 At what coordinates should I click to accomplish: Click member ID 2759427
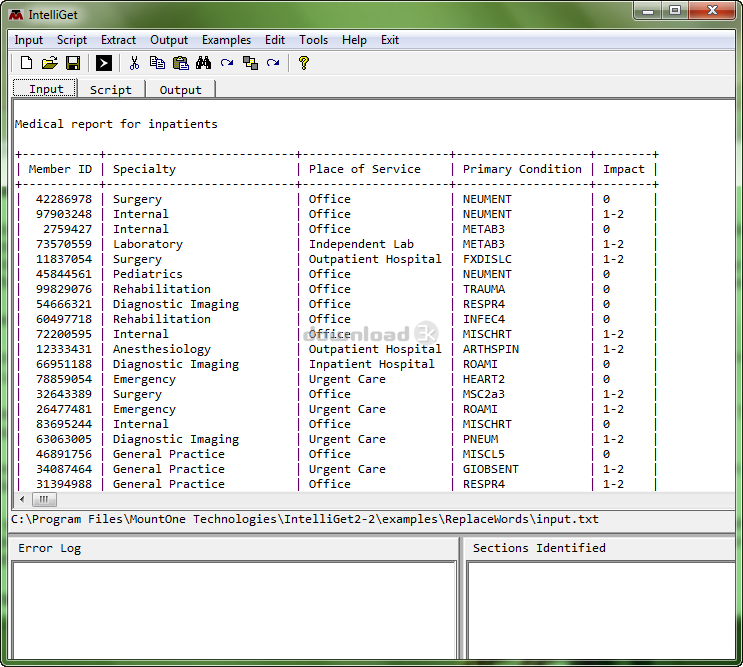67,229
